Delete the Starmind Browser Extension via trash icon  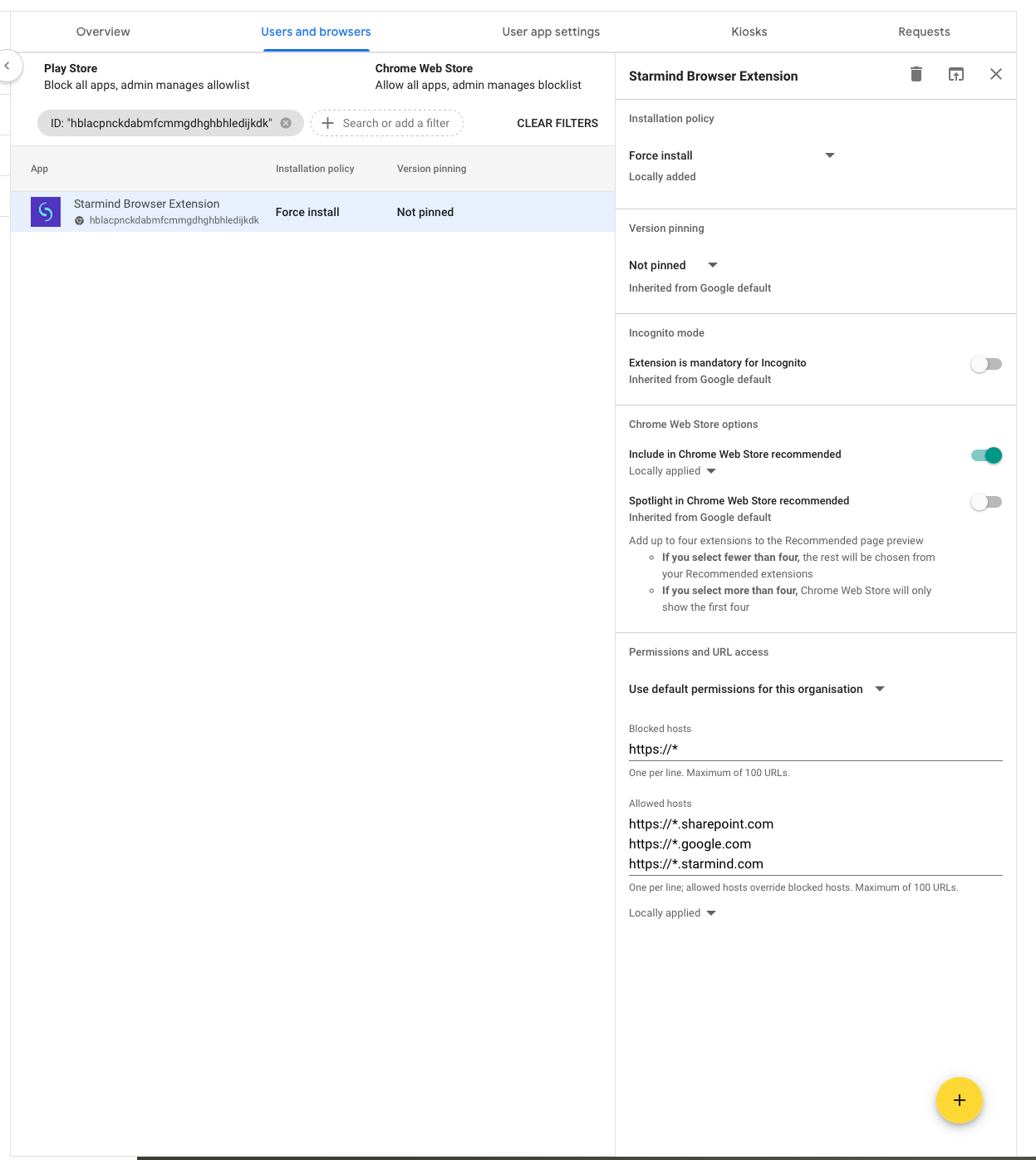(x=916, y=74)
